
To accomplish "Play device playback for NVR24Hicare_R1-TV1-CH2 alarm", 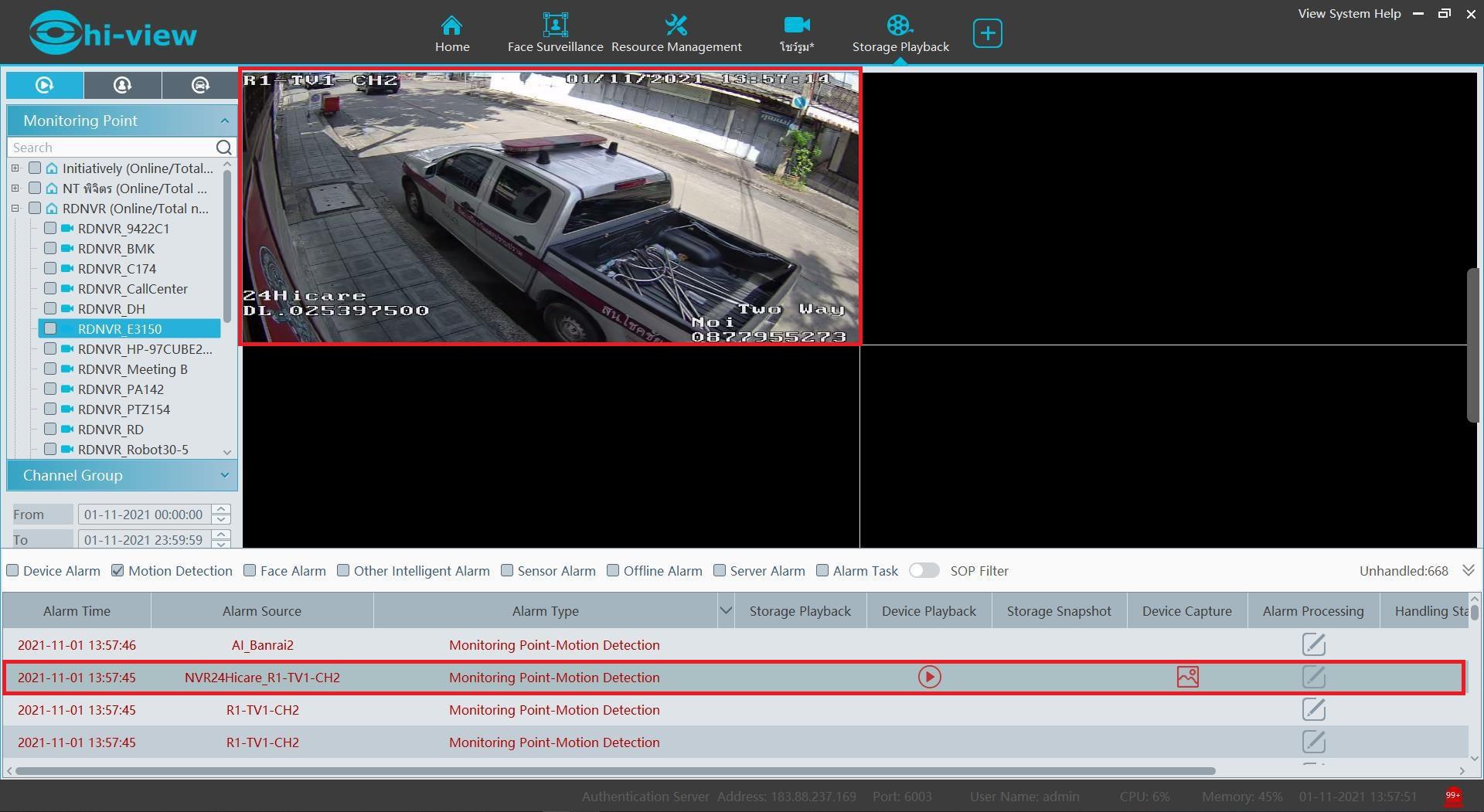I will tap(929, 678).
